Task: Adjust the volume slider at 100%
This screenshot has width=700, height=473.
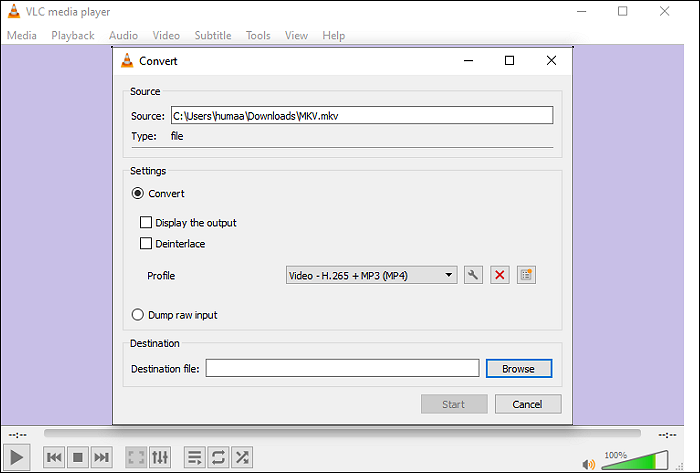Action: point(632,462)
